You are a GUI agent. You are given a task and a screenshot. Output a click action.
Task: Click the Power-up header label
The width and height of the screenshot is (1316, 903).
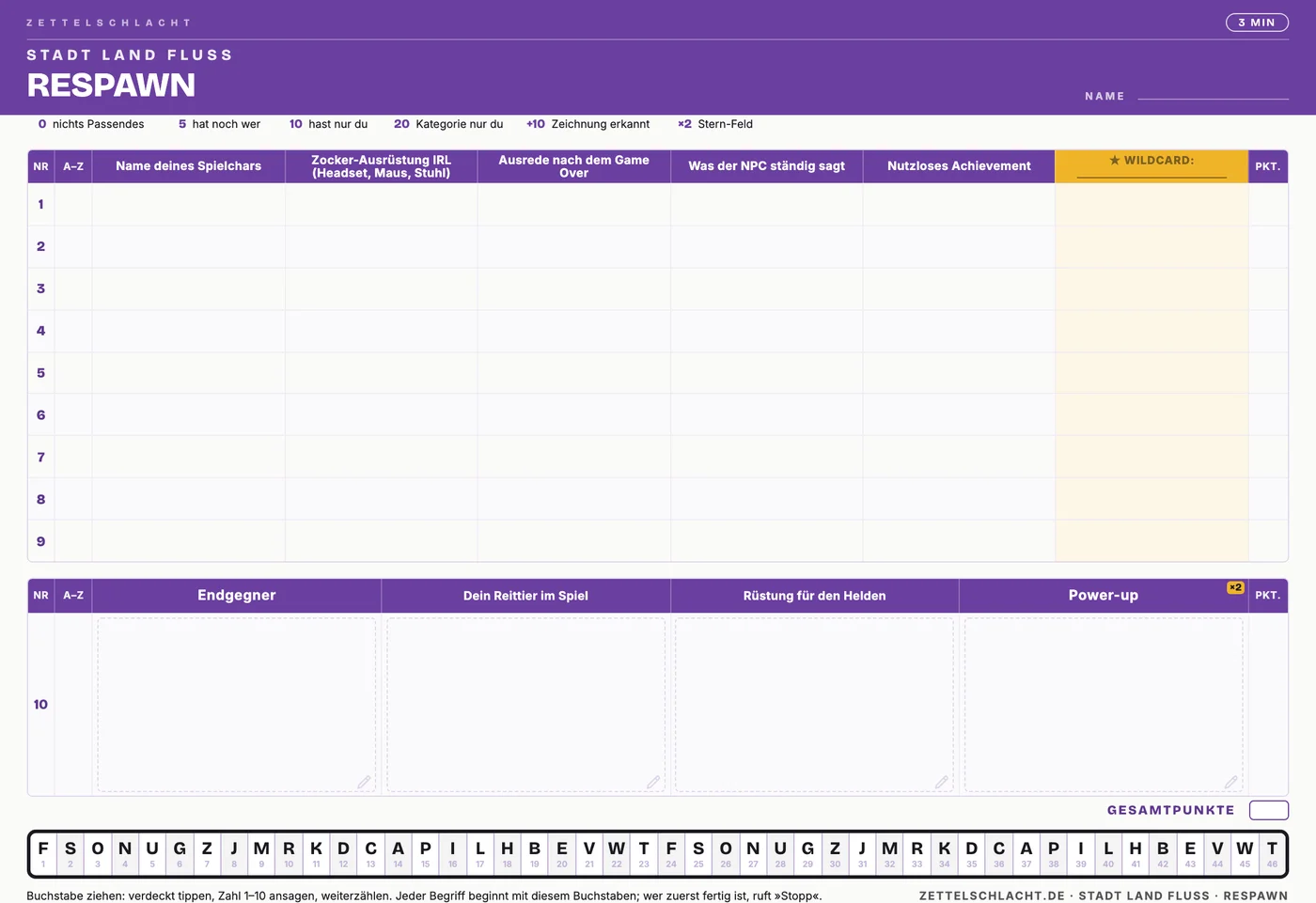pos(1104,595)
